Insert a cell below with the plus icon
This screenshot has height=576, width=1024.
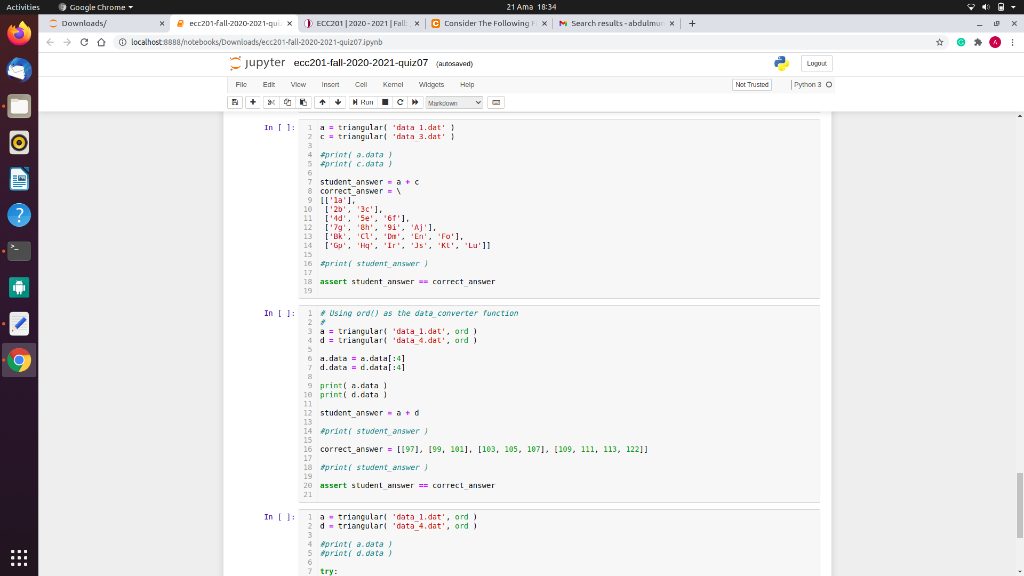[x=253, y=101]
